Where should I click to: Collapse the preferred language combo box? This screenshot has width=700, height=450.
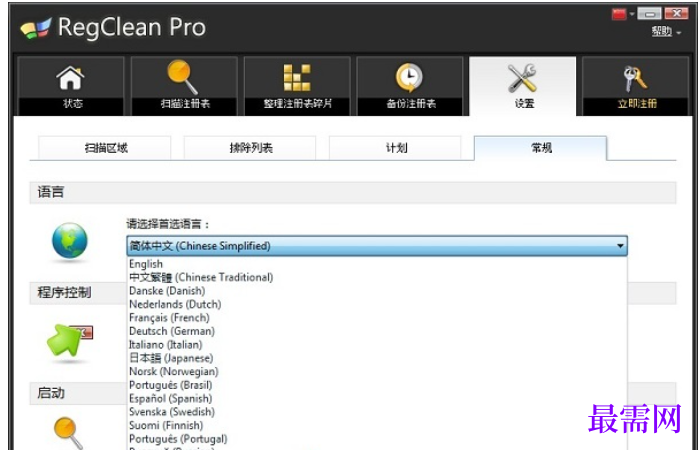[x=377, y=246]
